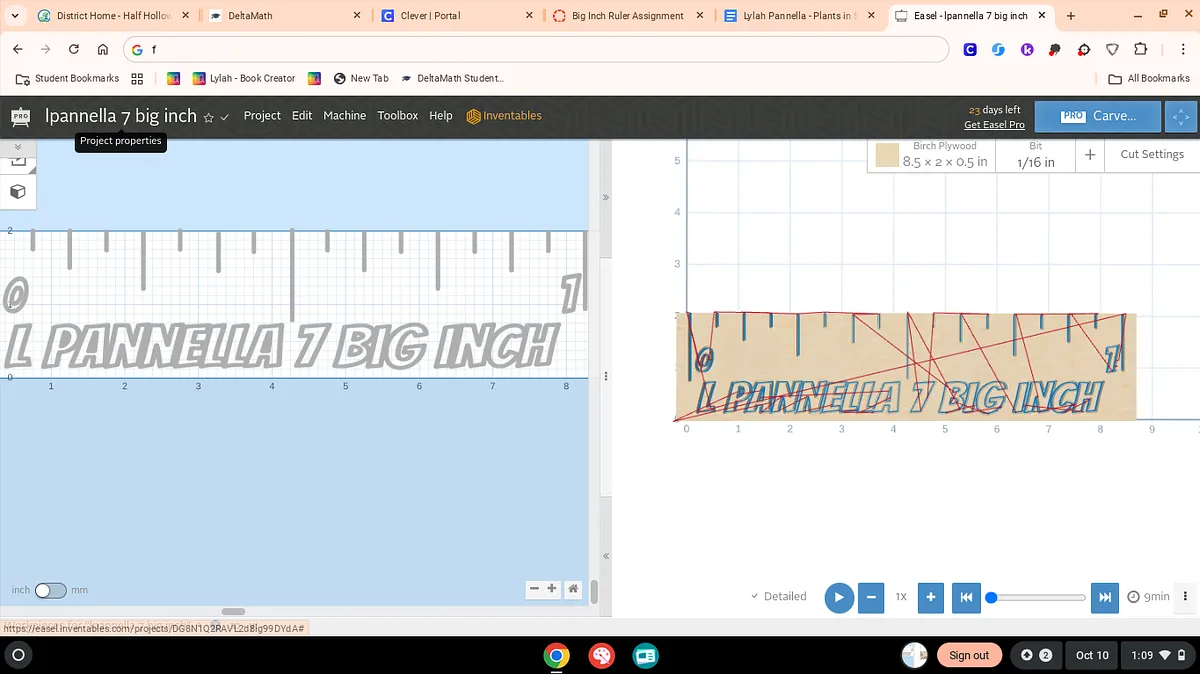This screenshot has width=1200, height=674.
Task: Collapse the preview pane with left chevrons
Action: [x=605, y=556]
